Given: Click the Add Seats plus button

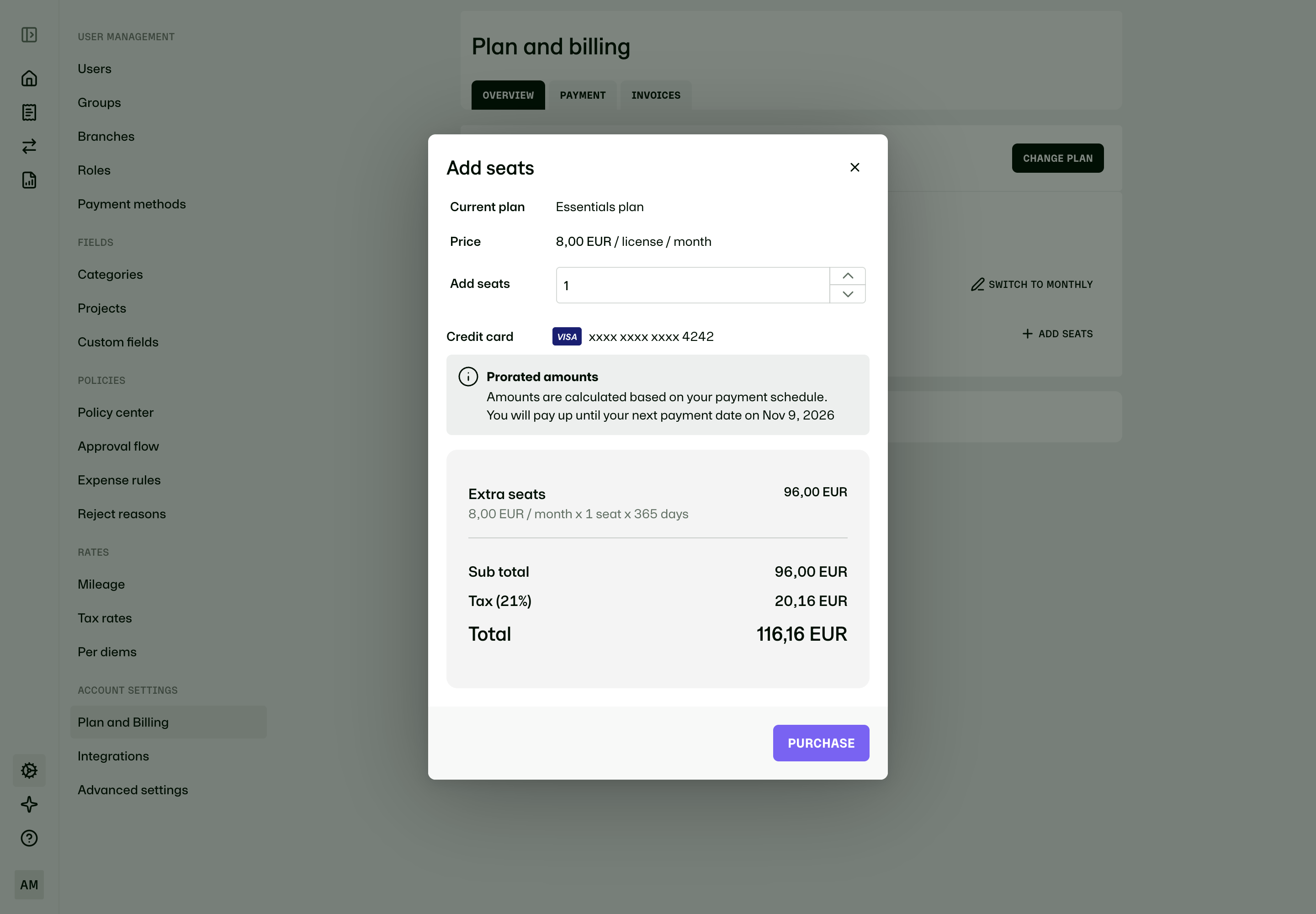Looking at the screenshot, I should point(1057,333).
